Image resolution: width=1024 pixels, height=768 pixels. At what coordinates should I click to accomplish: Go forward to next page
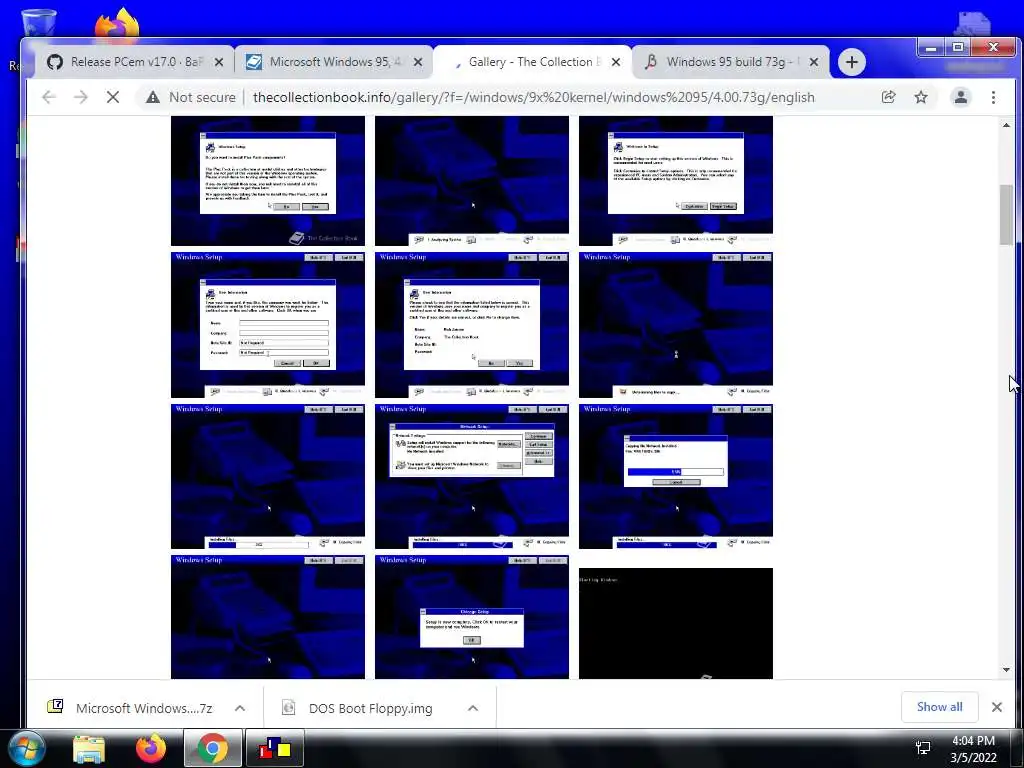[81, 97]
